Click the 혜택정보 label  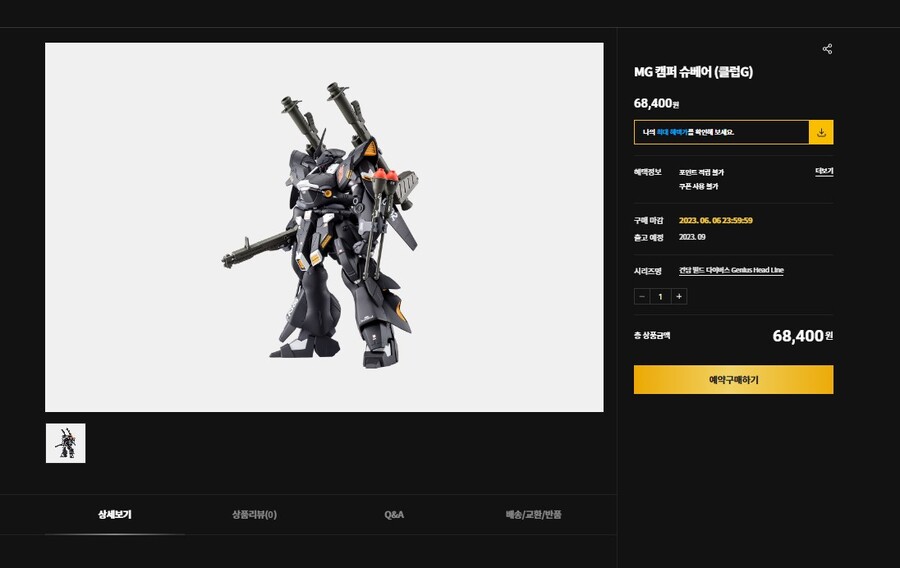[x=647, y=172]
